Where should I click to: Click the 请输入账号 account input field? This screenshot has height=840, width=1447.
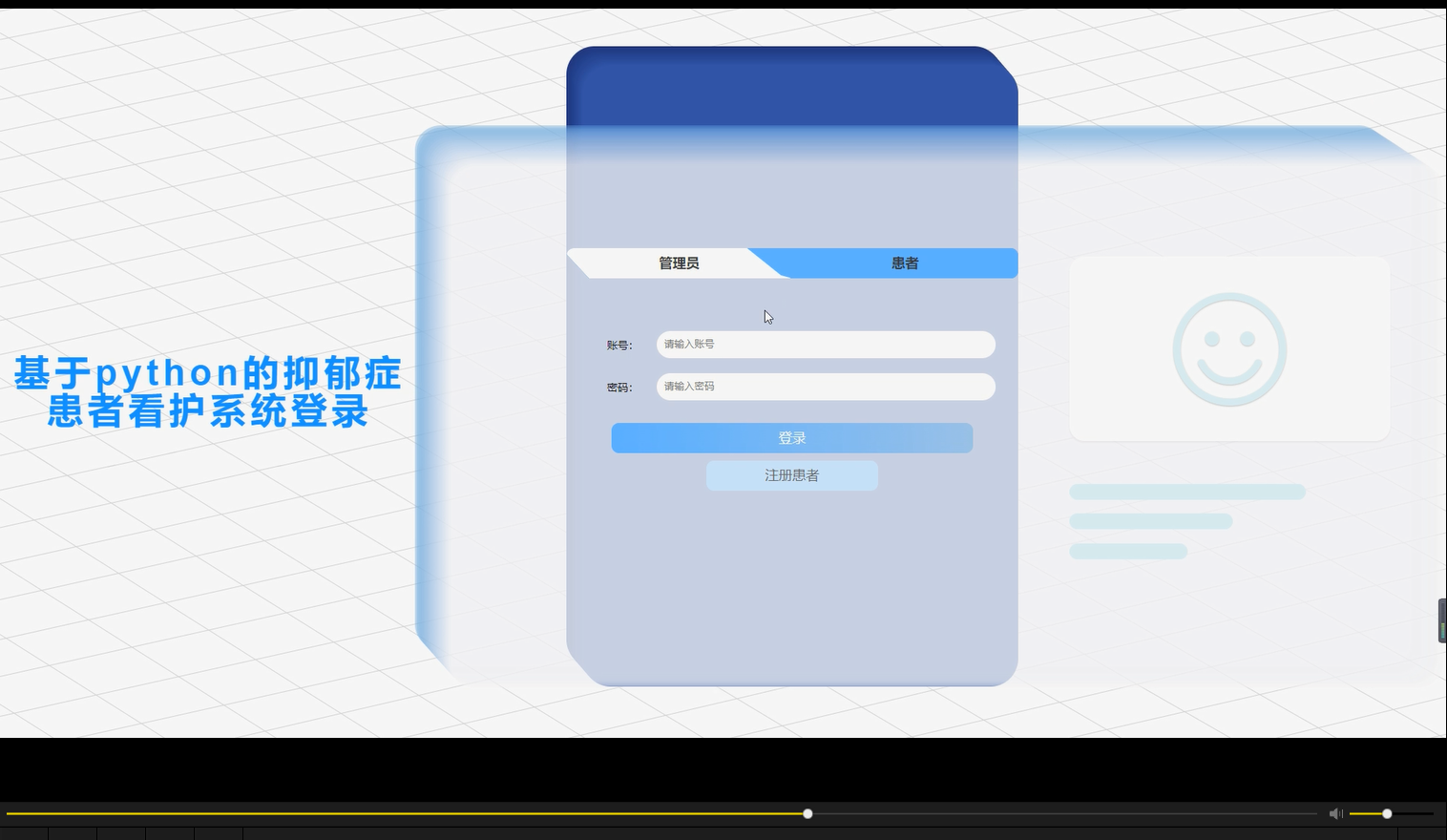(825, 345)
